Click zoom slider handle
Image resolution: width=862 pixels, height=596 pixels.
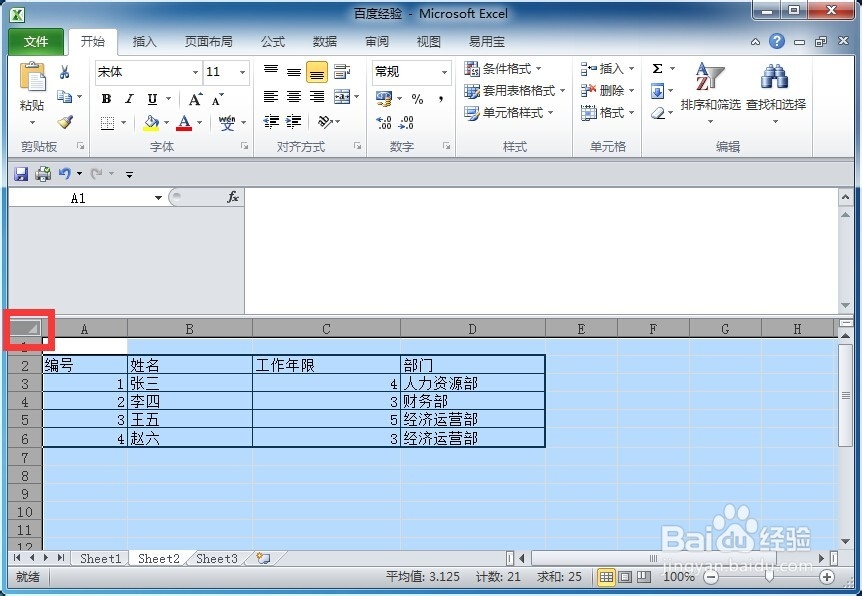point(769,576)
